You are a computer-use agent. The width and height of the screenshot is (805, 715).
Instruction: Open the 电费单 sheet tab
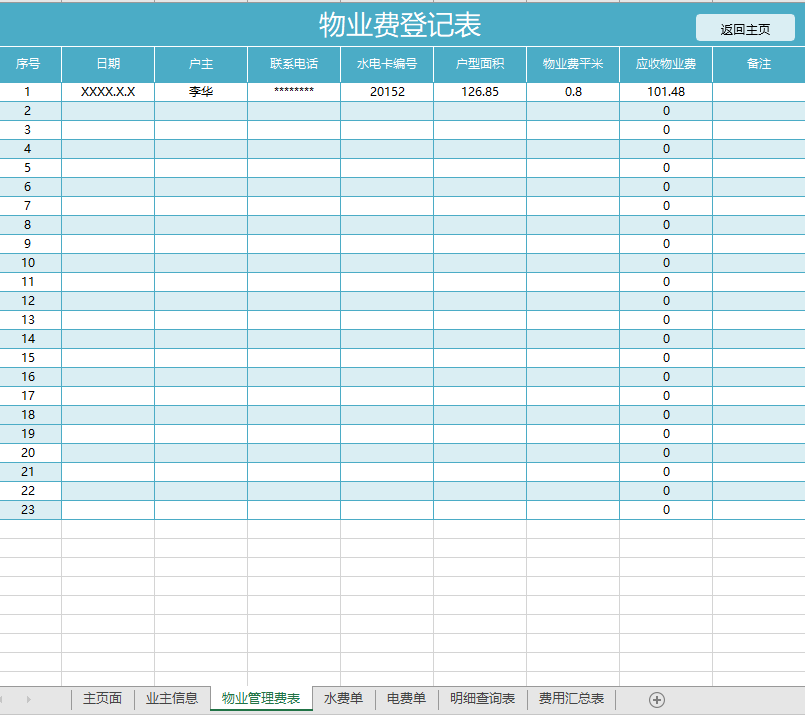pyautogui.click(x=404, y=699)
